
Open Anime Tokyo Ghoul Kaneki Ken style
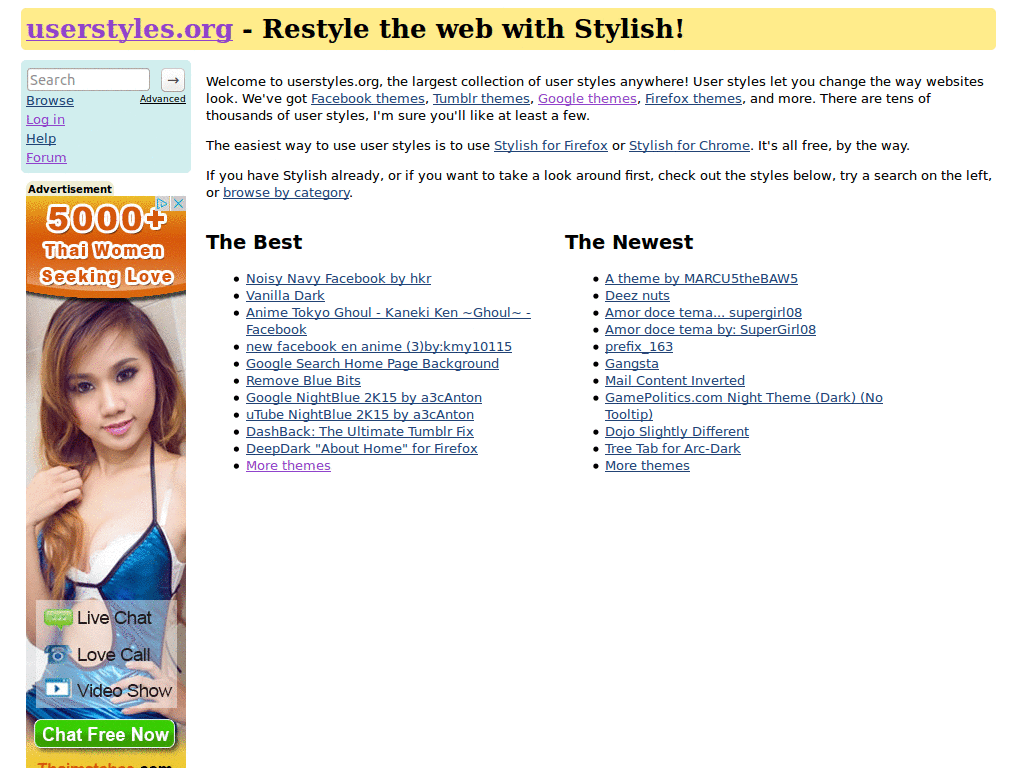(x=388, y=321)
